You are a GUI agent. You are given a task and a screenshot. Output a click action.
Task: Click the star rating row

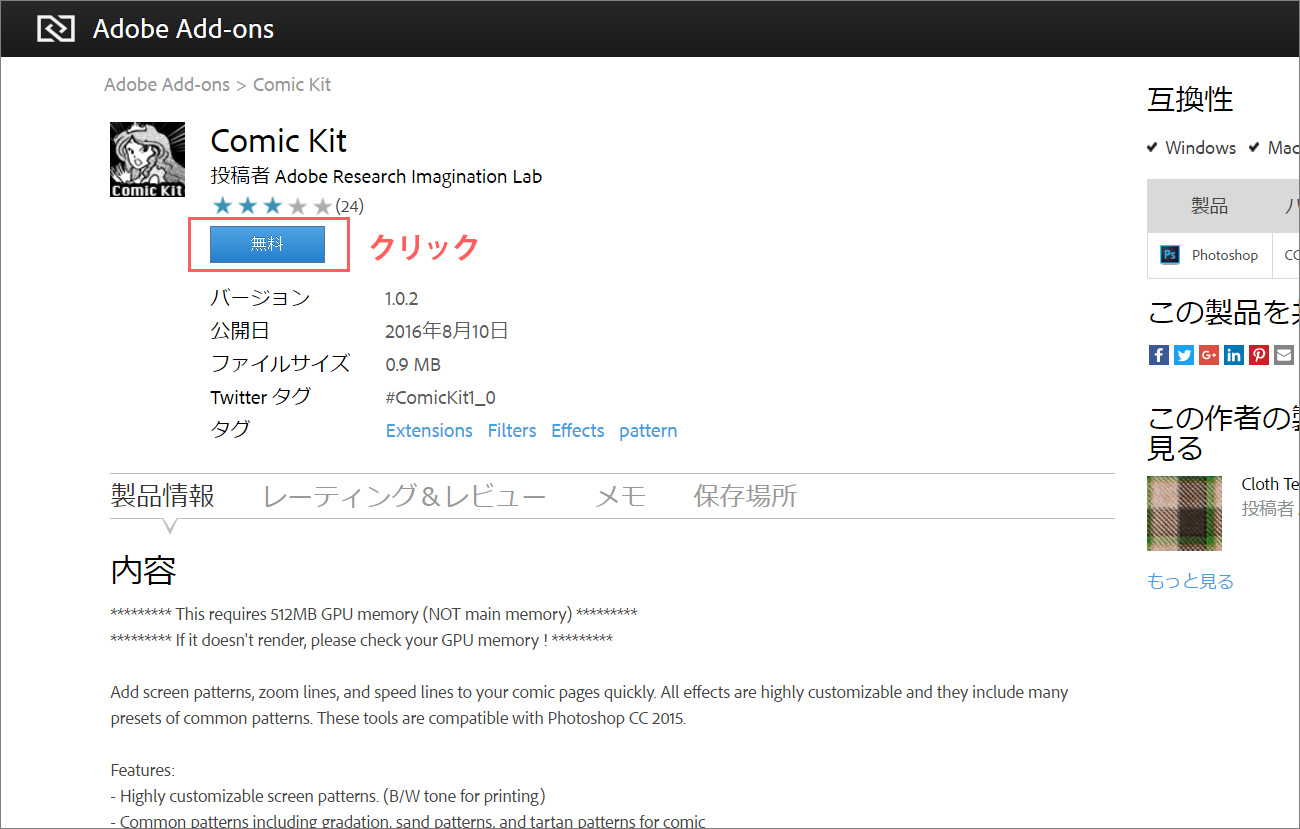coord(272,206)
